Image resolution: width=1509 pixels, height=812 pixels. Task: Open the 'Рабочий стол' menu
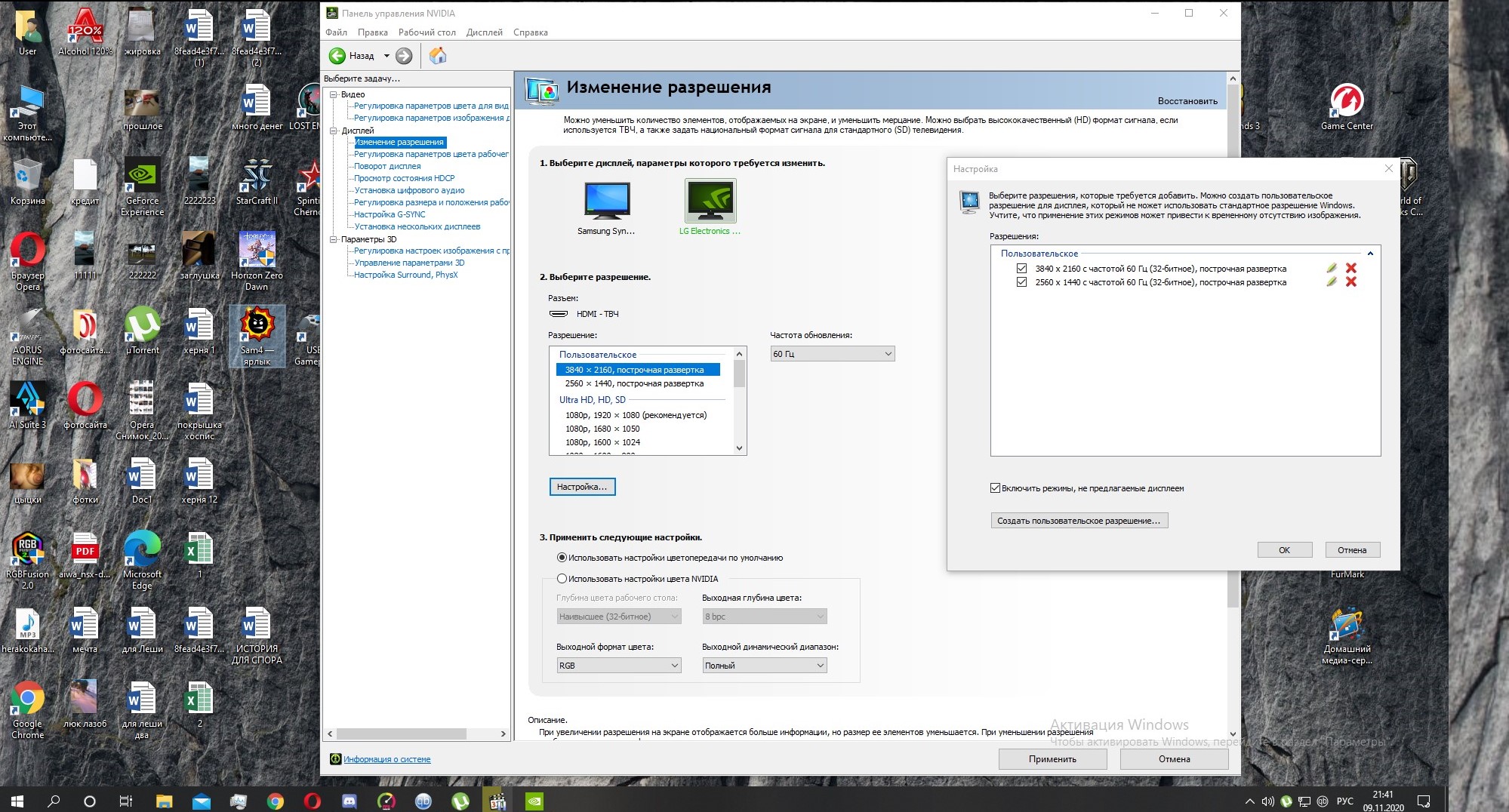427,32
